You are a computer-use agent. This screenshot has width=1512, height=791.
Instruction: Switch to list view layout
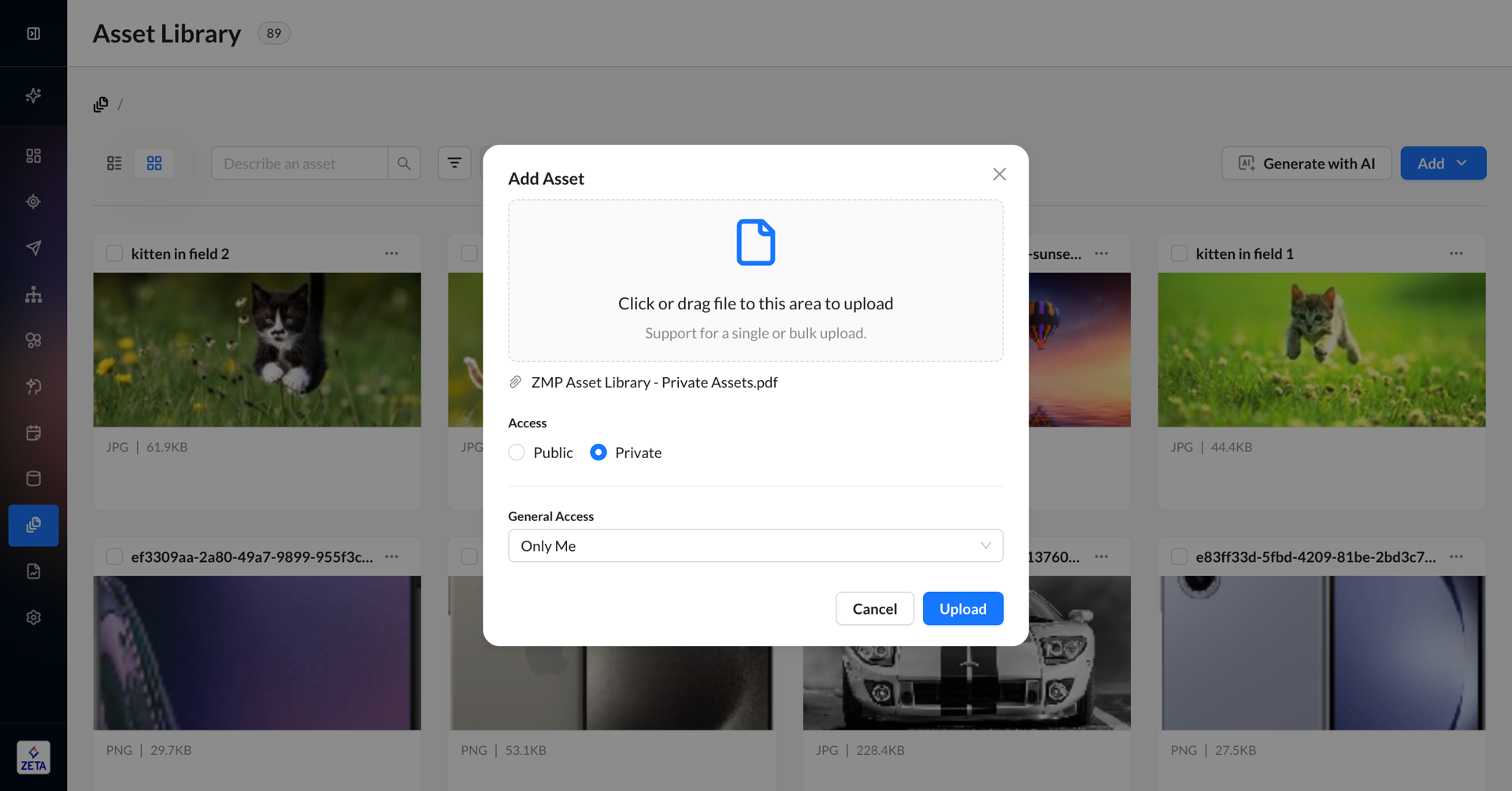pyautogui.click(x=114, y=163)
